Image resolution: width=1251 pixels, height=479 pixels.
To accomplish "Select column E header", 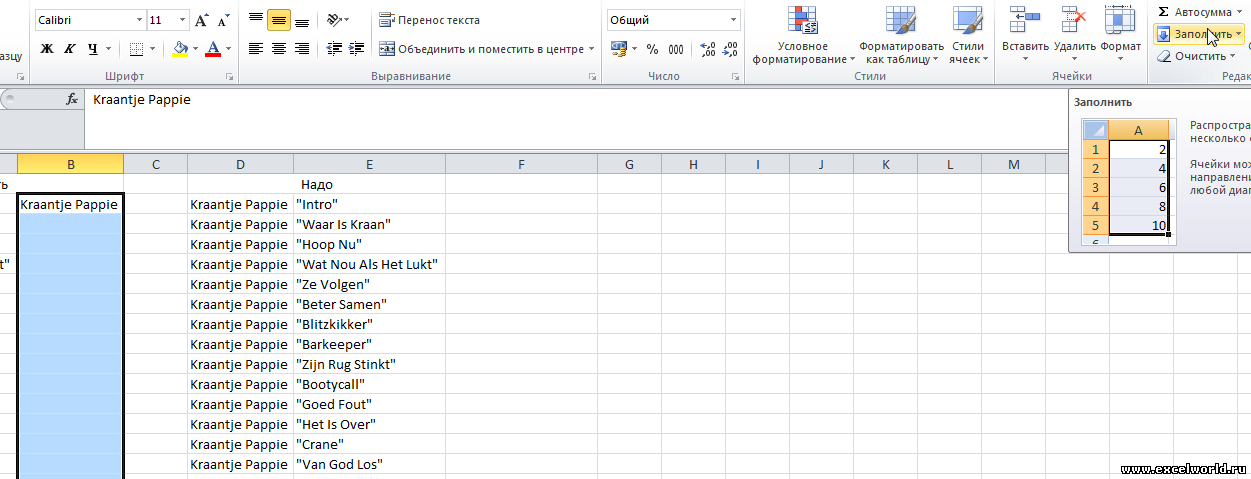I will tap(369, 164).
